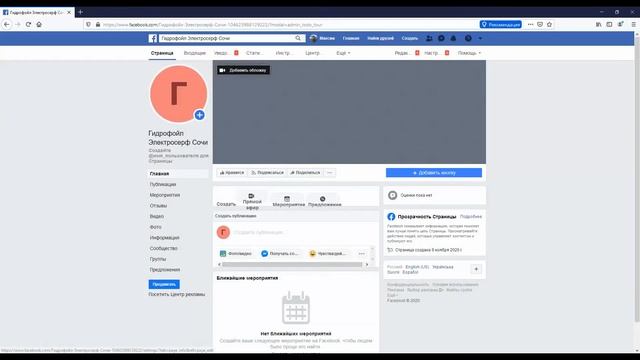Switch to the Страница tab
This screenshot has height=360, width=640.
point(162,53)
